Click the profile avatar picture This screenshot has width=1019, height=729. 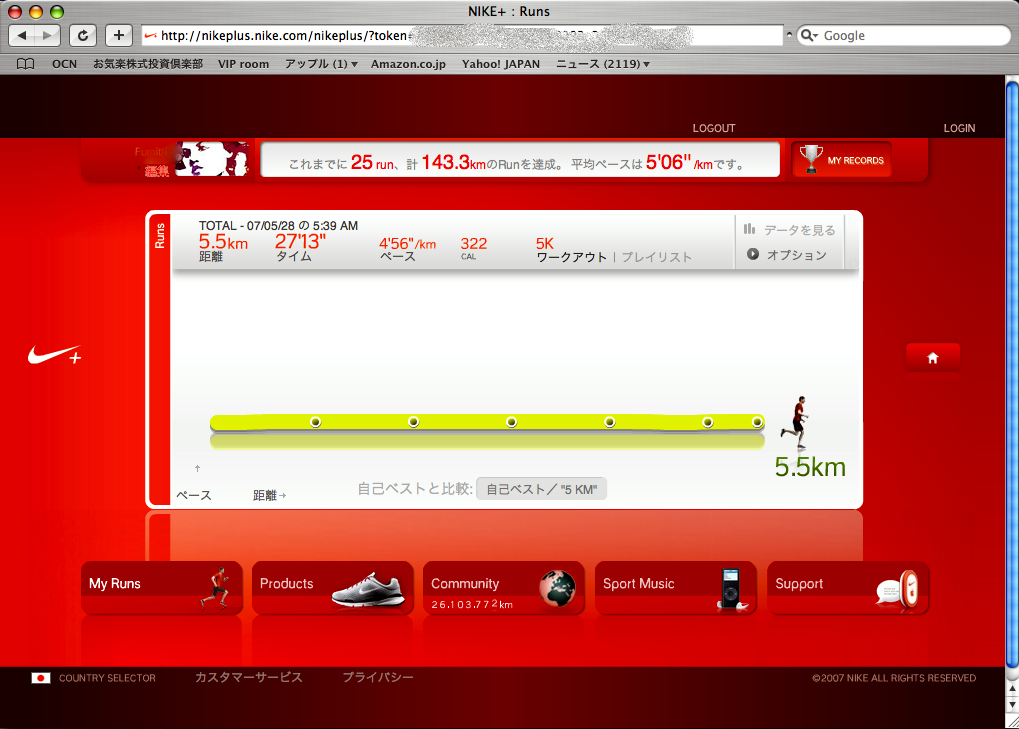click(x=212, y=159)
